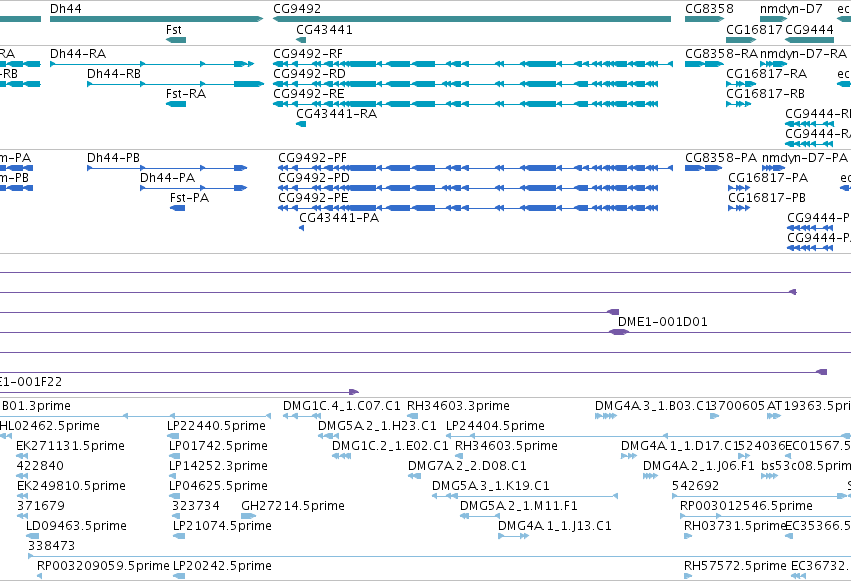
Task: Select the Dh44 gene span bar
Action: click(x=156, y=19)
